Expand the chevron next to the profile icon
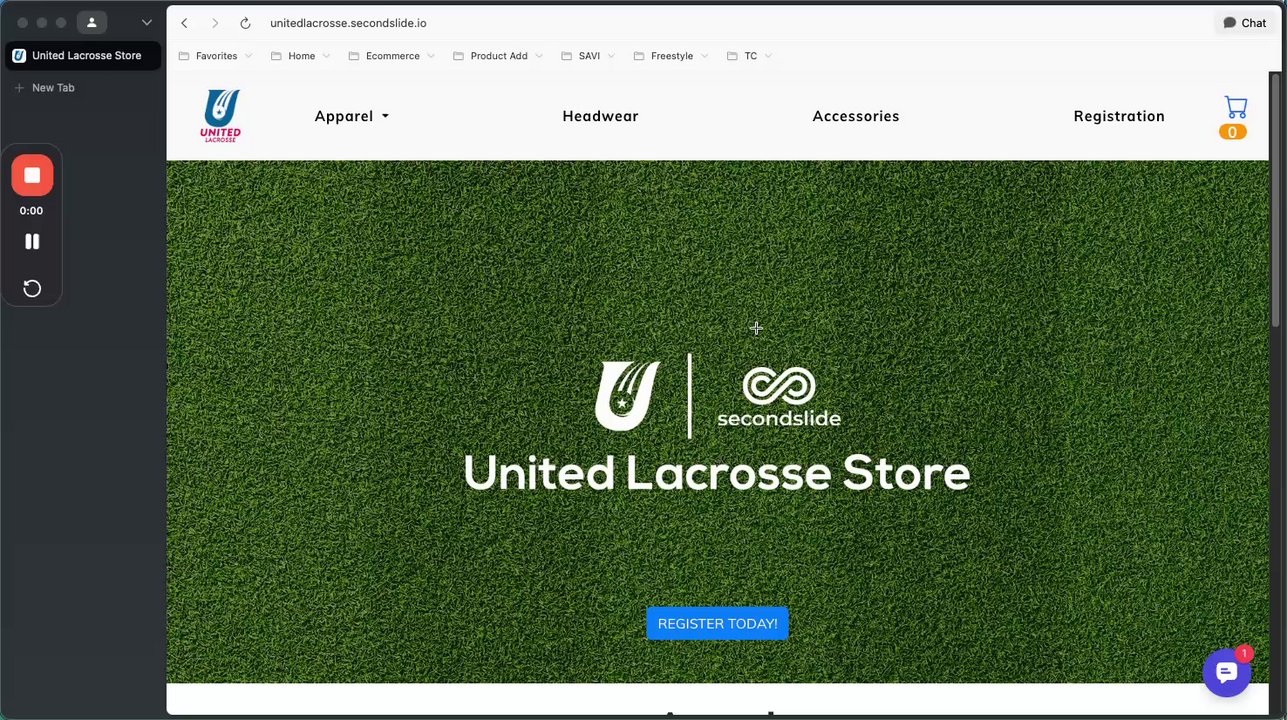1287x720 pixels. 147,22
